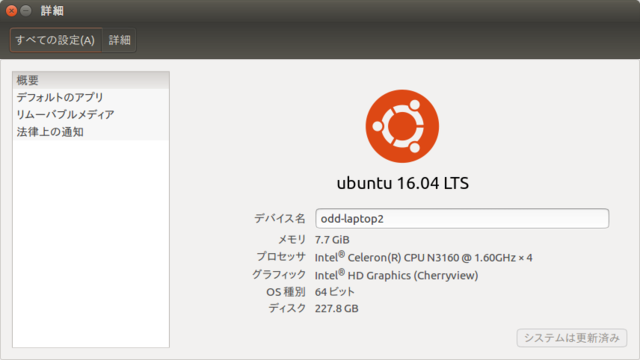Viewport: 640px width, 360px height.
Task: Minimize the 詳細 window
Action: (26, 11)
